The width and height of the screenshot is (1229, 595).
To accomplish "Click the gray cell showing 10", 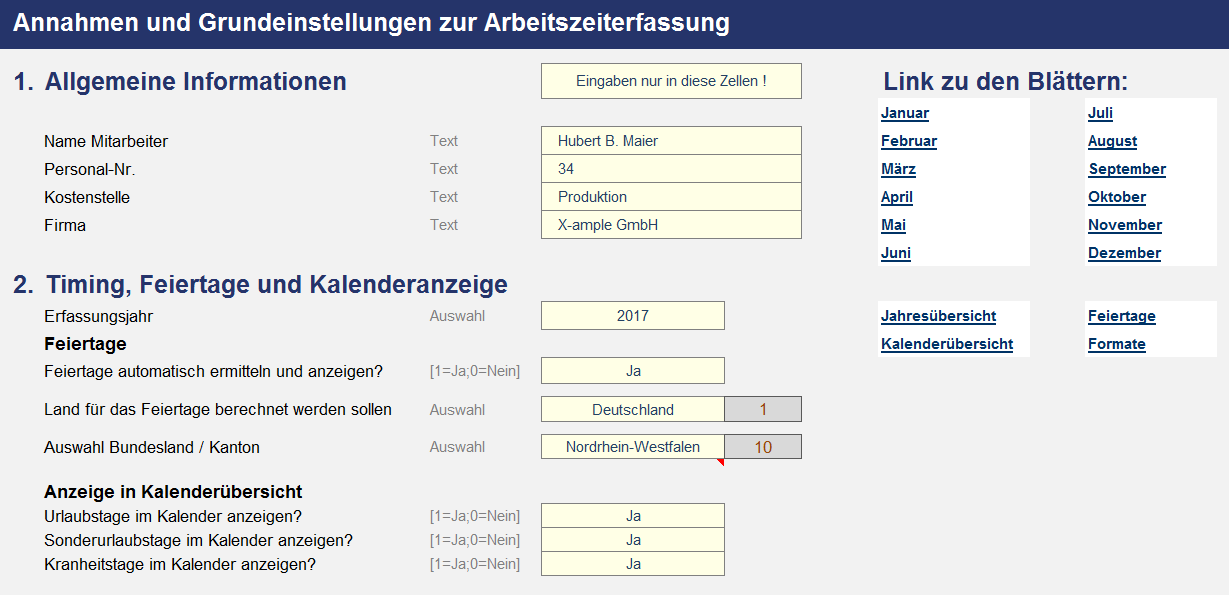I will 762,447.
